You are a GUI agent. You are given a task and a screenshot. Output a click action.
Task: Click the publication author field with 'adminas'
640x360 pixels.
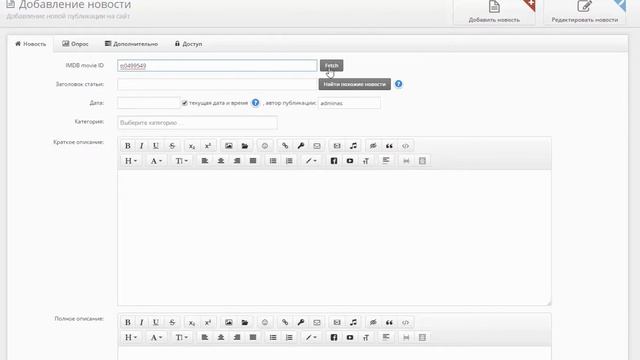[349, 103]
